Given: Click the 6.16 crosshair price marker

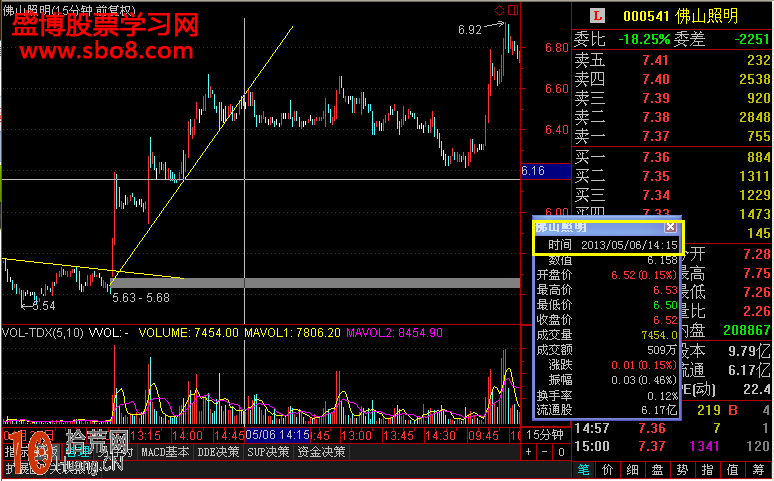Looking at the screenshot, I should [x=545, y=171].
